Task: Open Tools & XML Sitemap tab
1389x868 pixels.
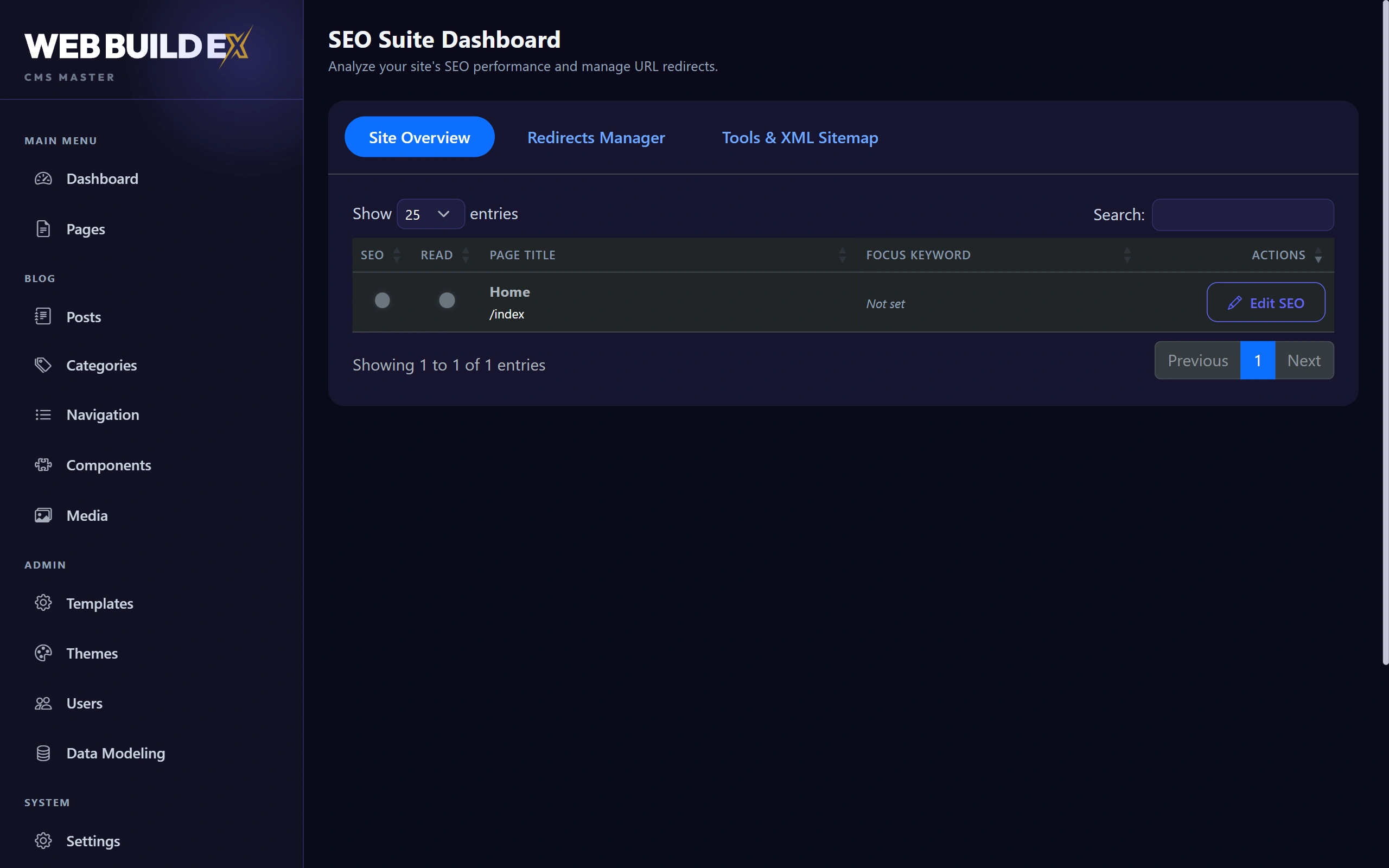Action: coord(800,137)
